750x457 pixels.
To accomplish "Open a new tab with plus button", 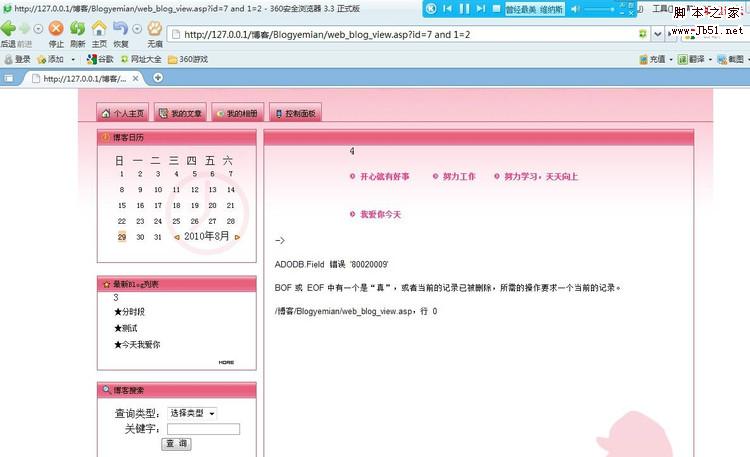I will click(158, 78).
